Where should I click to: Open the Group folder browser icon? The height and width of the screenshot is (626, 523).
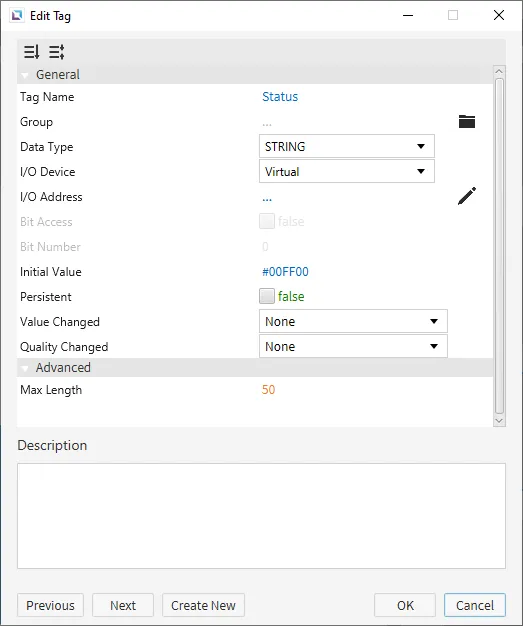tap(467, 121)
